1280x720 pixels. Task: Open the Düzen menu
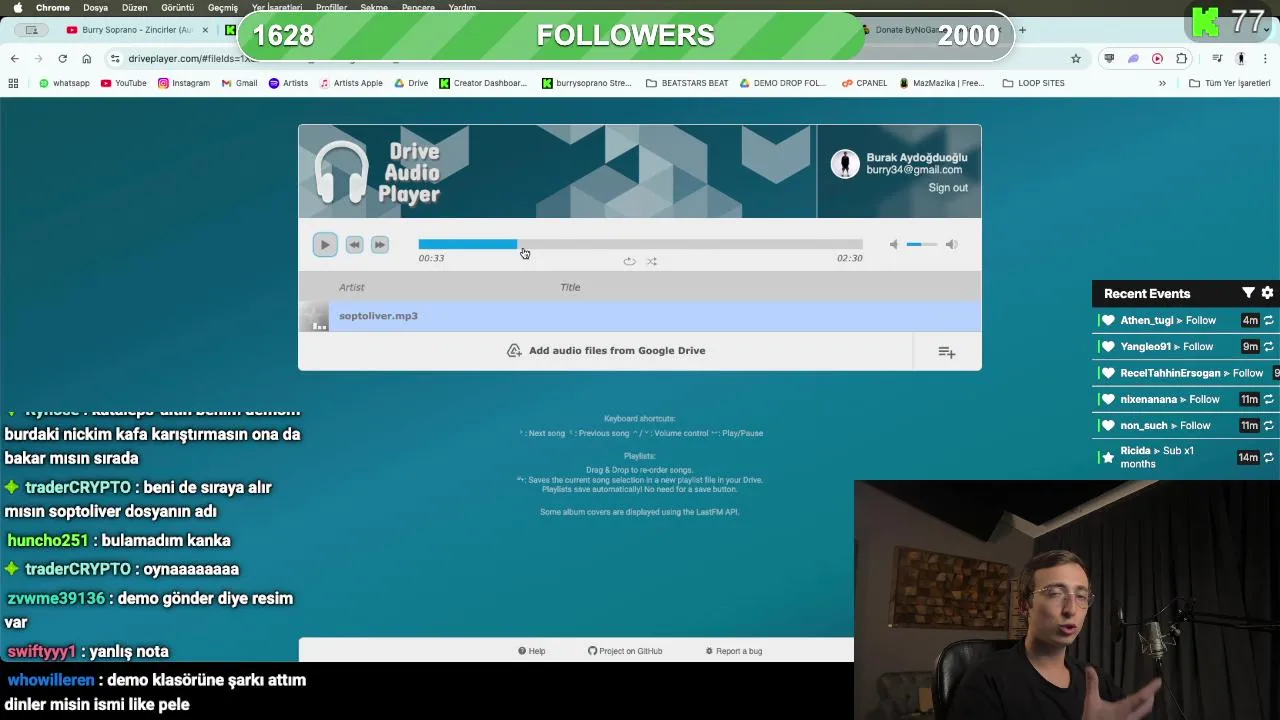134,7
